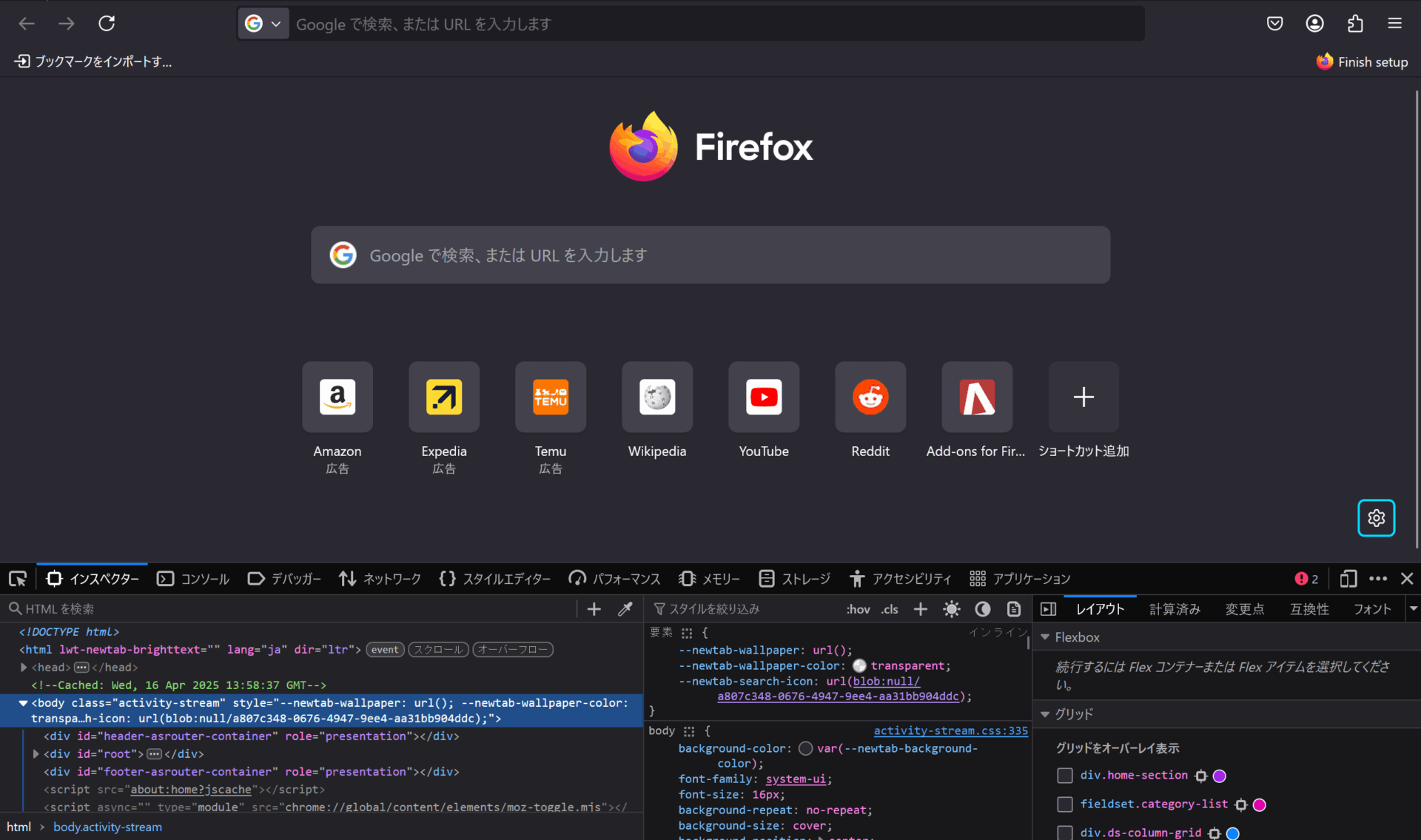Switch to the コンソール tab

coord(194,579)
